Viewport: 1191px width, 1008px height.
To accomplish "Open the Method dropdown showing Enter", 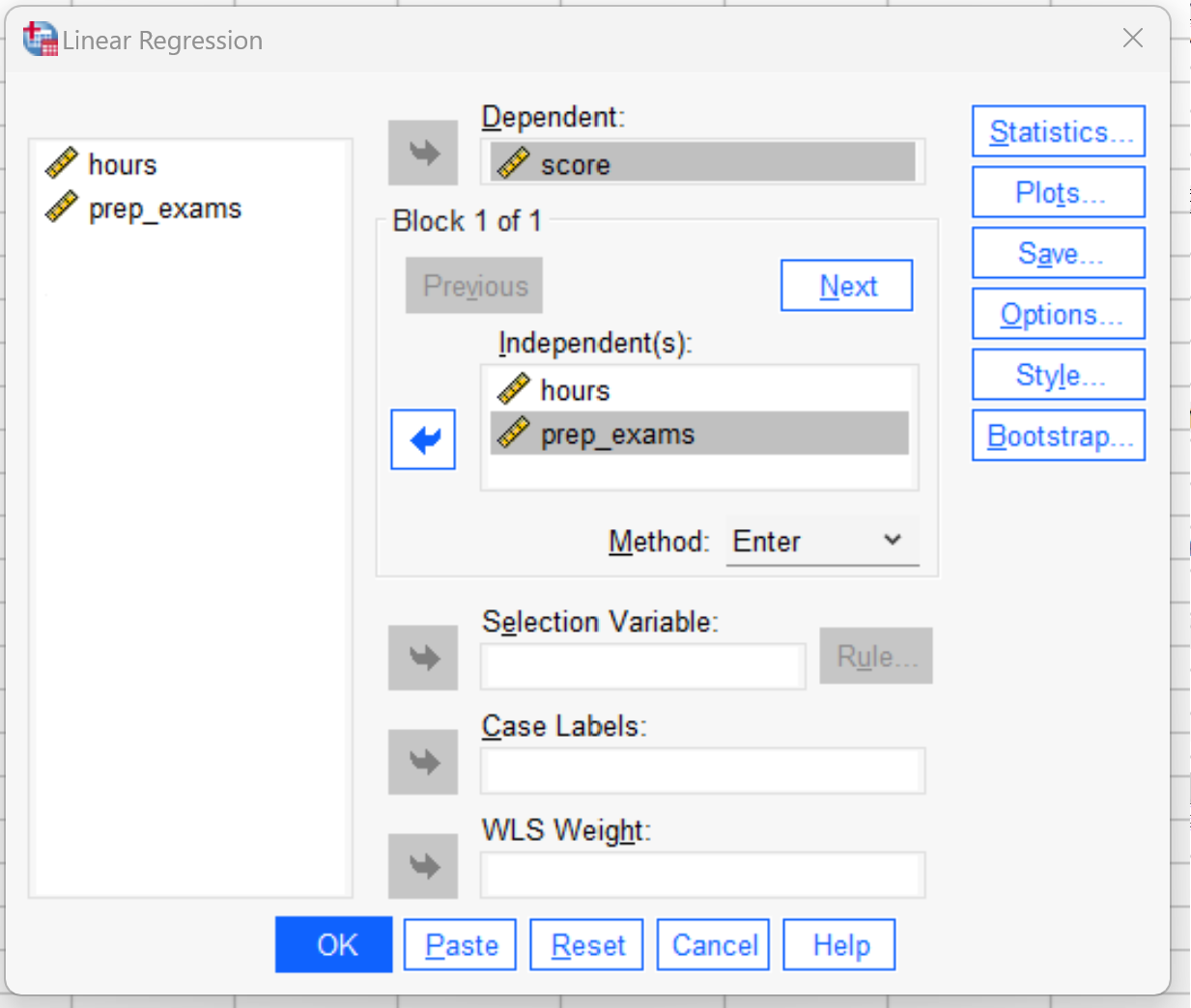I will point(821,541).
